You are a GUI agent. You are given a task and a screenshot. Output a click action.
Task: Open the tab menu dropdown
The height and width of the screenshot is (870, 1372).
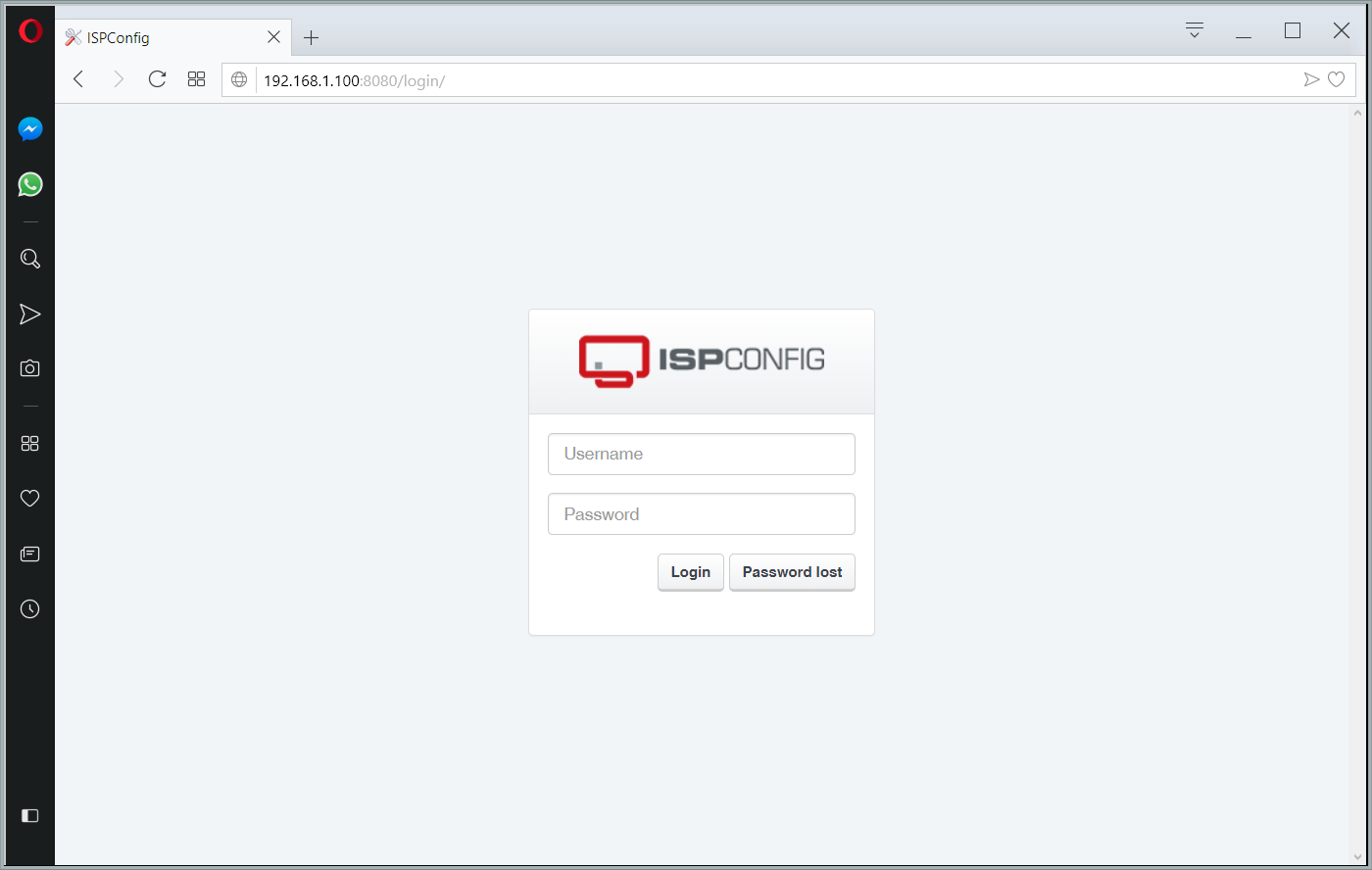click(1195, 29)
